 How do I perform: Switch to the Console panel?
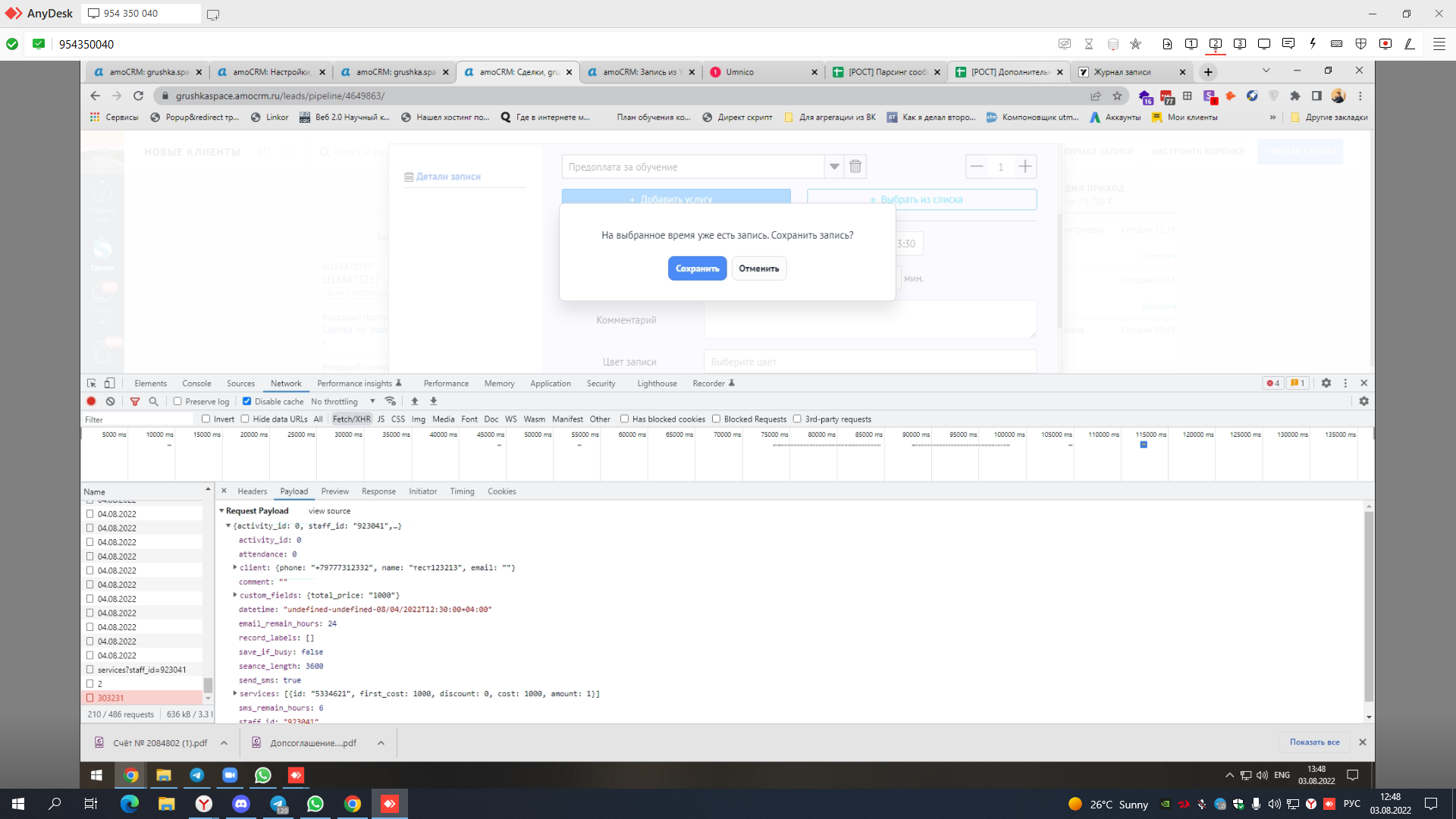196,383
